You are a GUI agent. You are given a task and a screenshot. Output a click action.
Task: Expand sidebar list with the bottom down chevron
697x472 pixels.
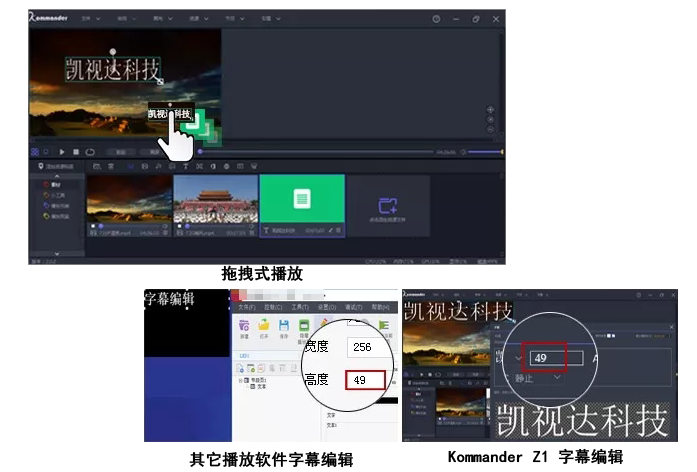pos(57,253)
